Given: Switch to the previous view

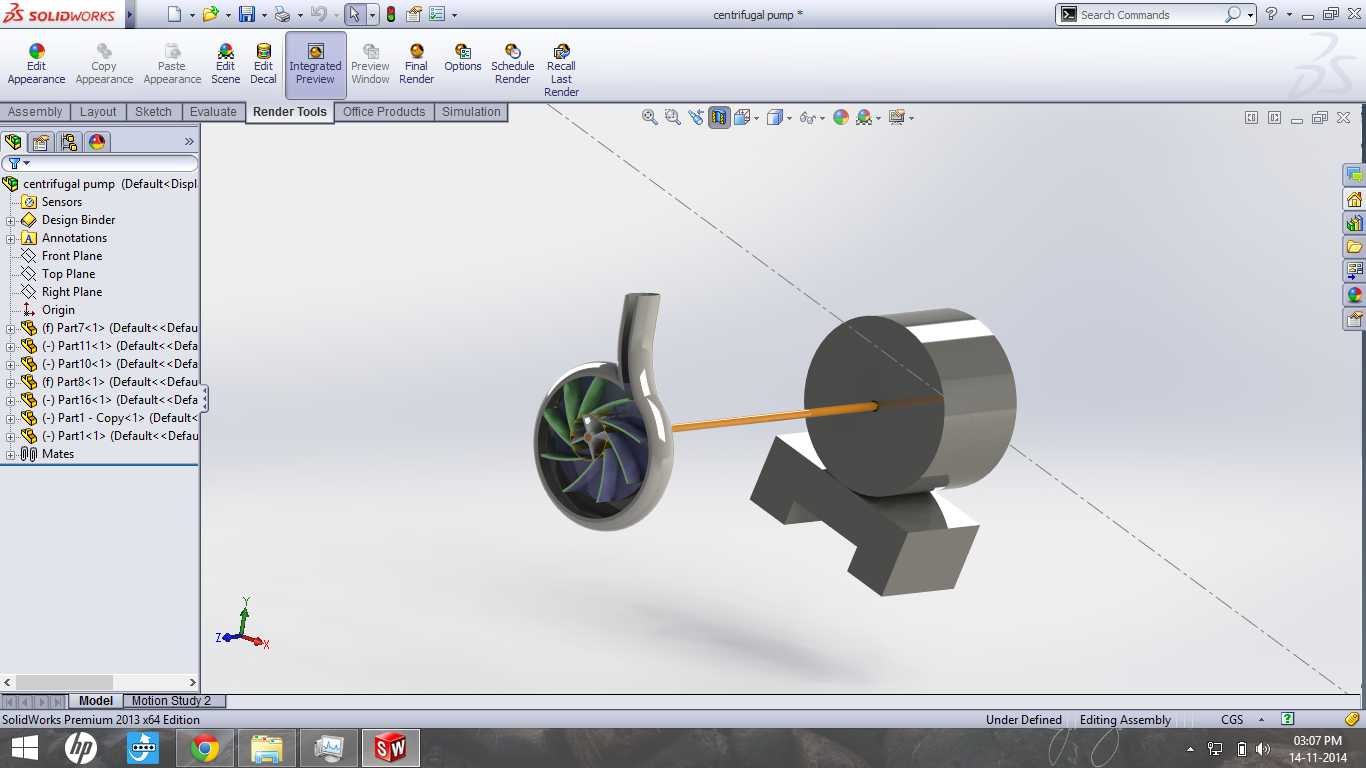Looking at the screenshot, I should [696, 117].
